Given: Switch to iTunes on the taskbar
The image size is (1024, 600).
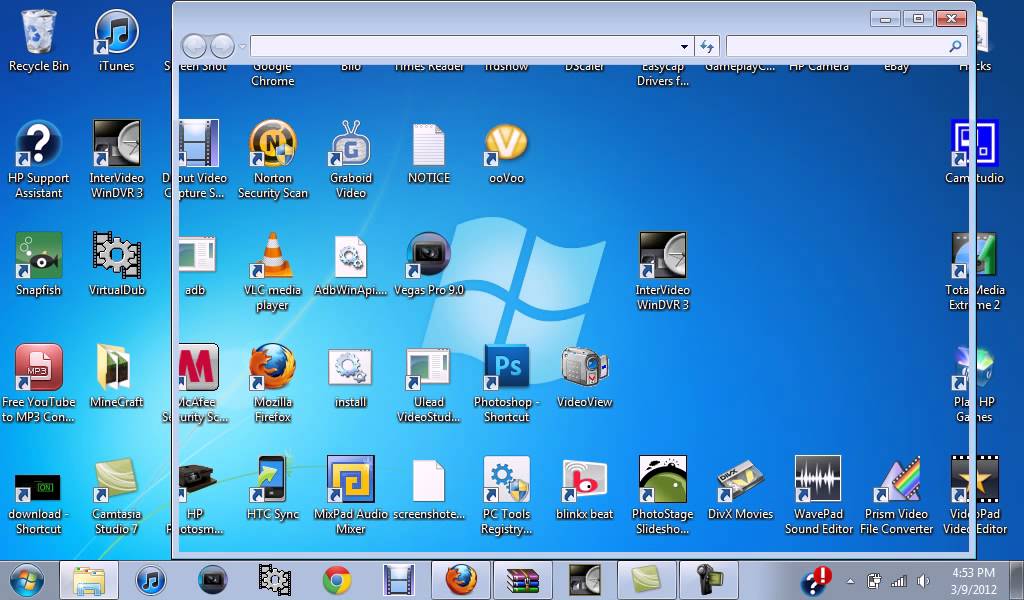Looking at the screenshot, I should [151, 580].
